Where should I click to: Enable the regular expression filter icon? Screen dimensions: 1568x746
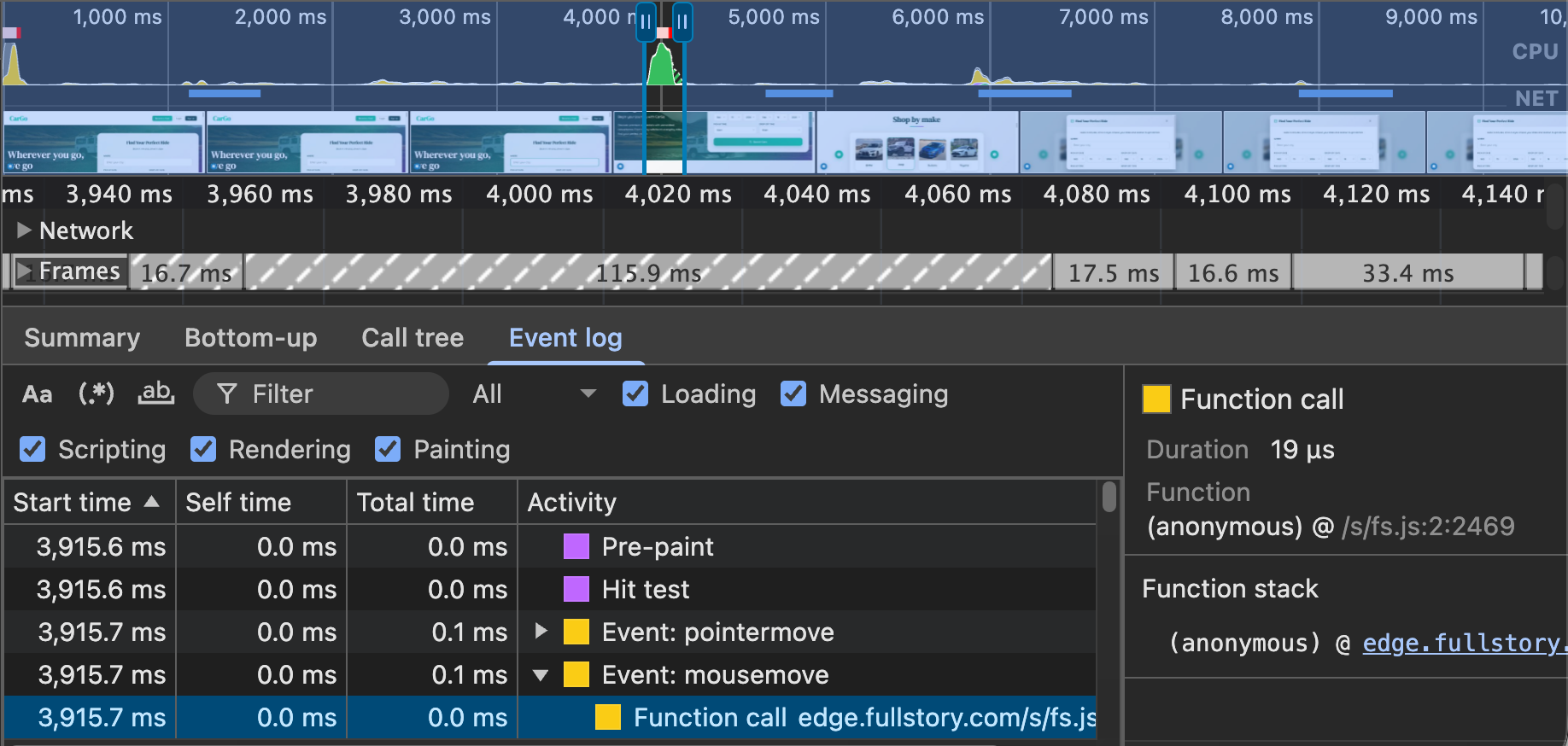96,393
